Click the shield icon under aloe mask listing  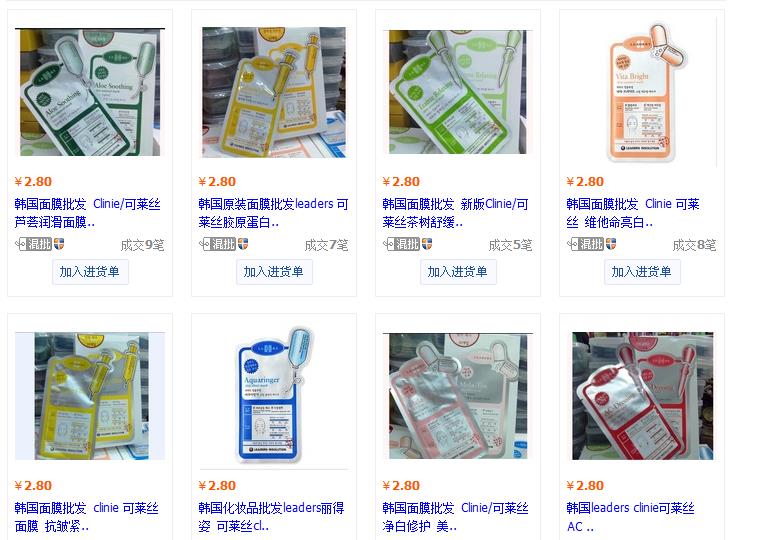pyautogui.click(x=59, y=244)
